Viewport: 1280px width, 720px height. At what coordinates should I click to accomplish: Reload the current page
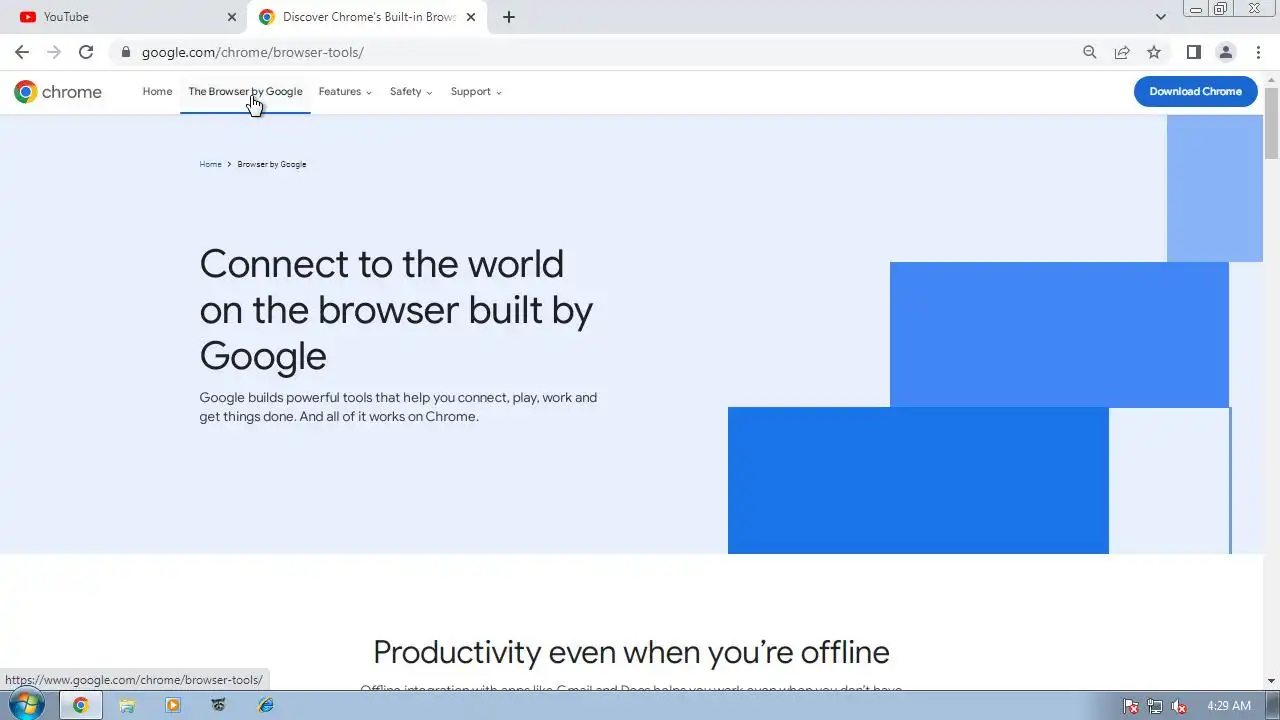[x=86, y=52]
